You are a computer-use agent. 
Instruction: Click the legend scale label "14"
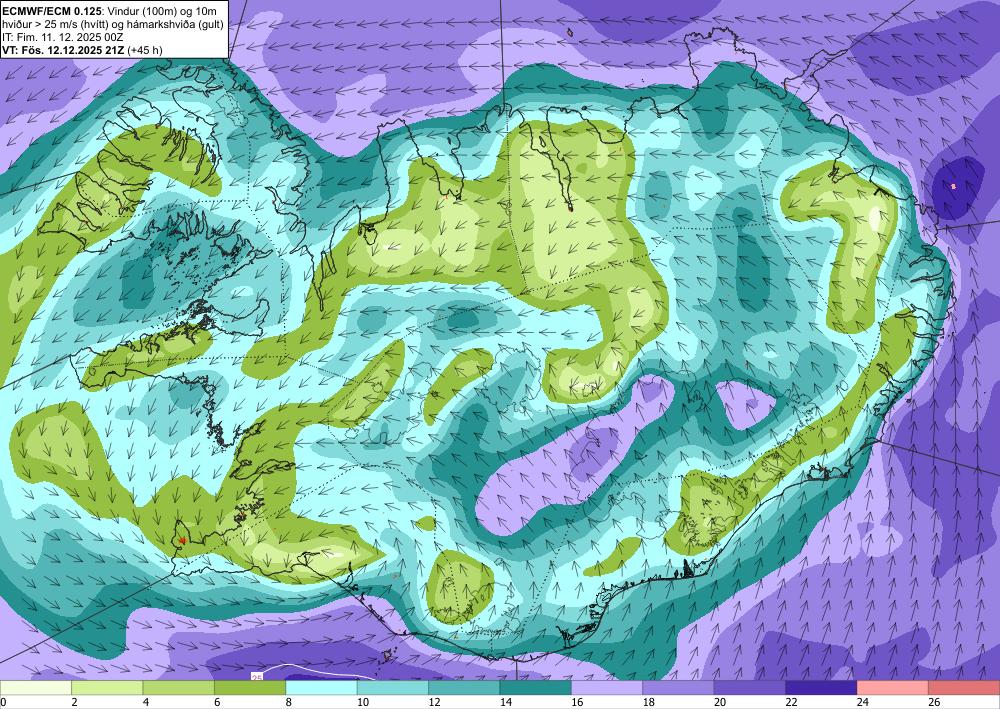(506, 702)
